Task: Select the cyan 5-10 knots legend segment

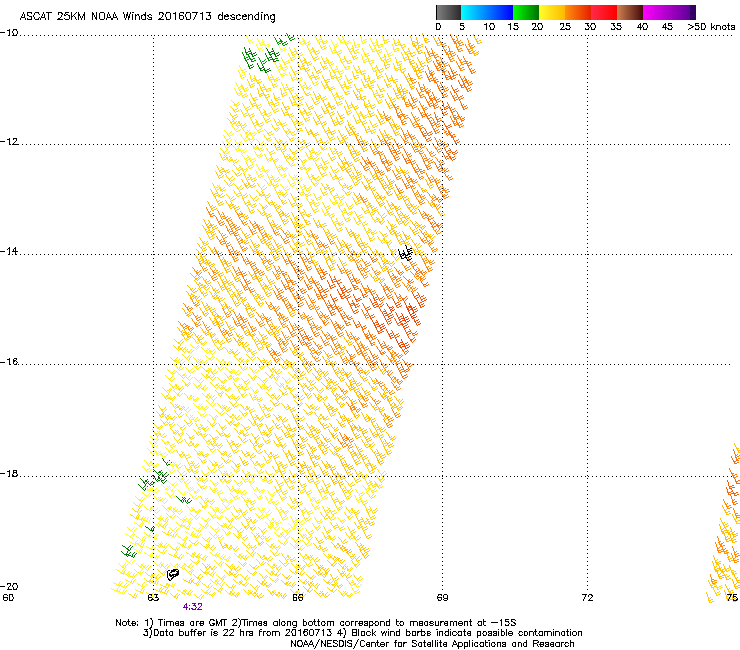Action: click(474, 12)
